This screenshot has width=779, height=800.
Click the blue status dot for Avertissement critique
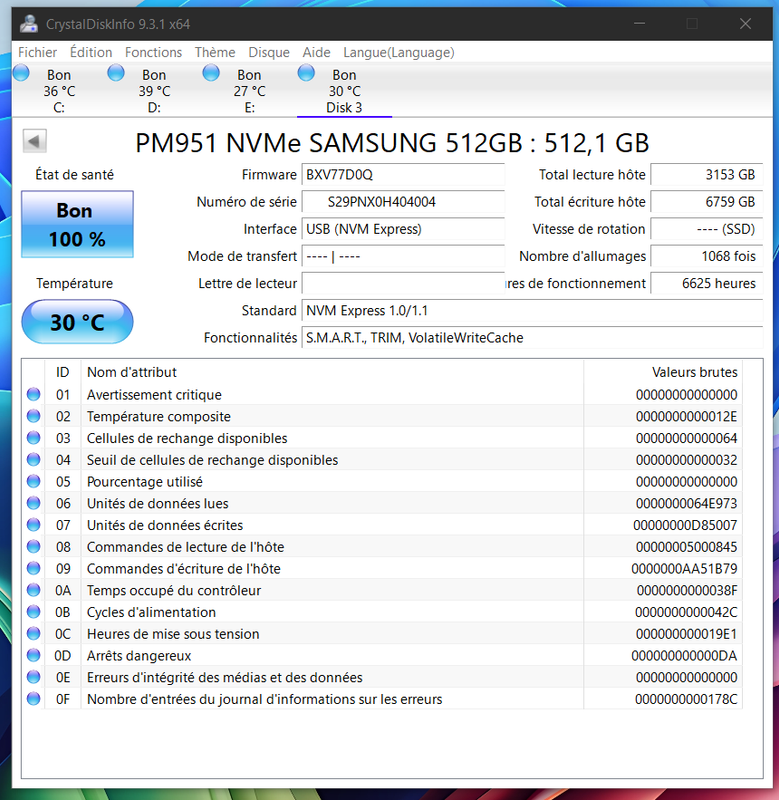coord(34,394)
